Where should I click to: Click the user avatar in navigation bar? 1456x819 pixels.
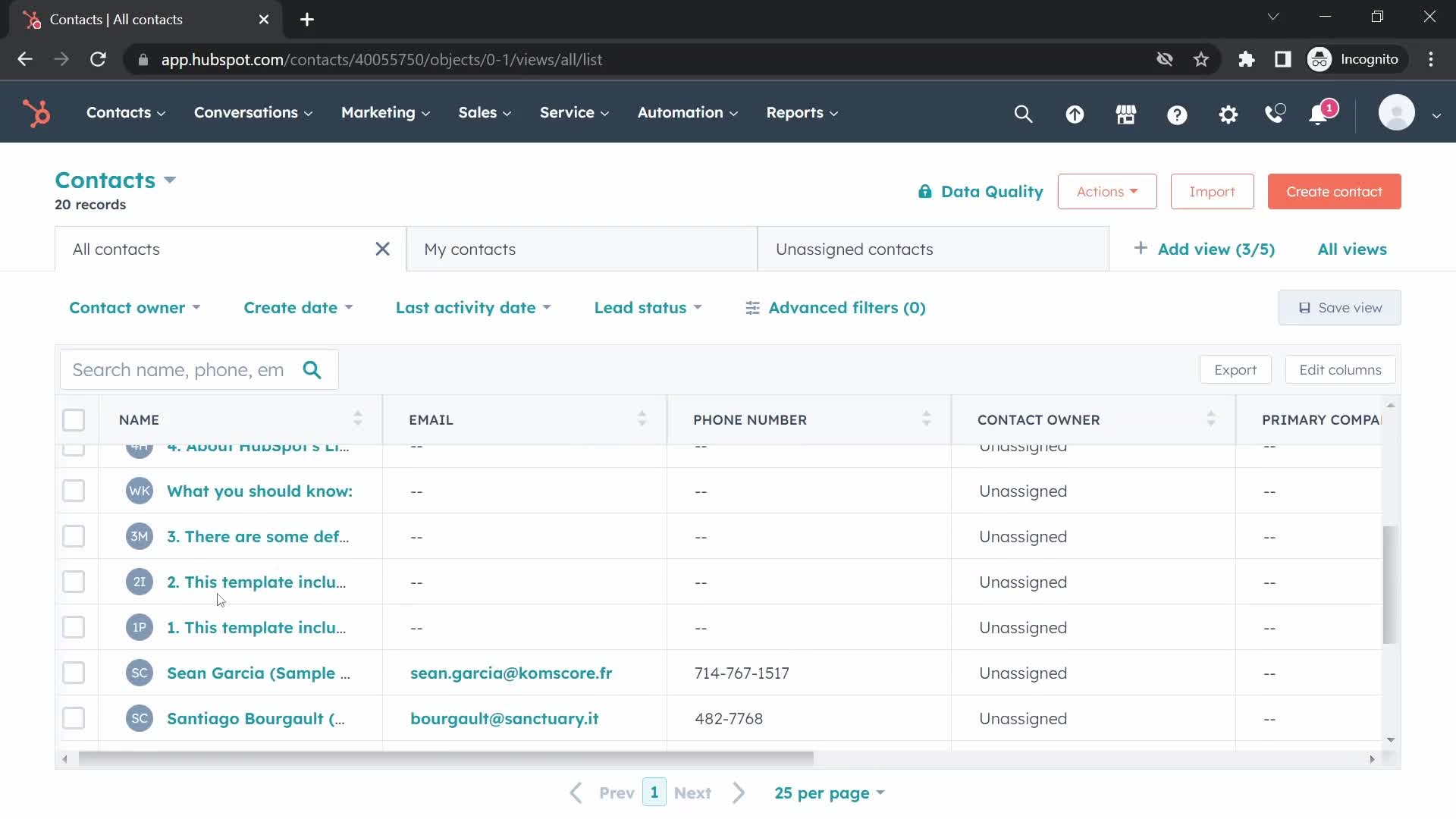[x=1396, y=113]
